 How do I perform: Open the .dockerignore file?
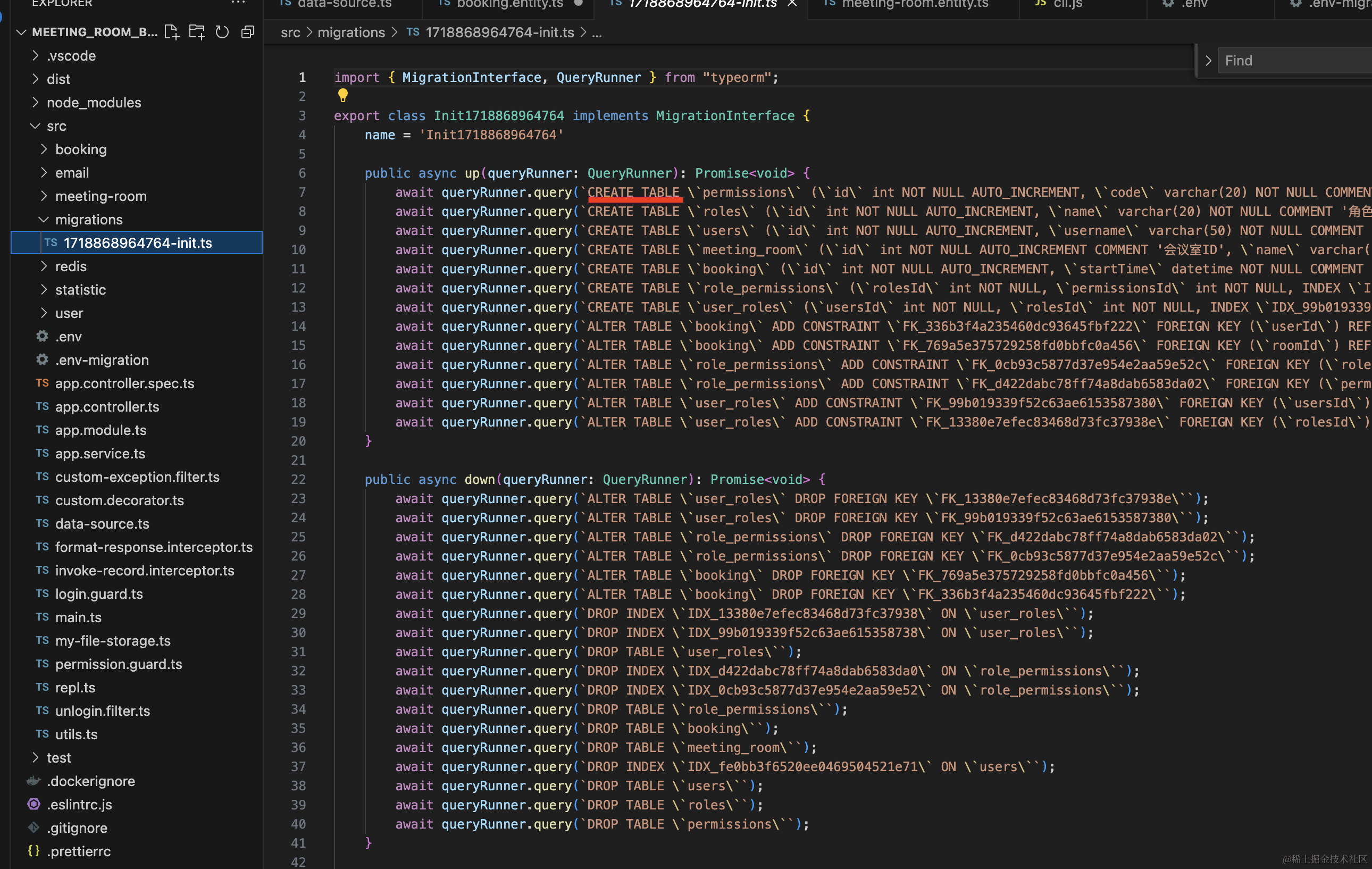tap(90, 781)
